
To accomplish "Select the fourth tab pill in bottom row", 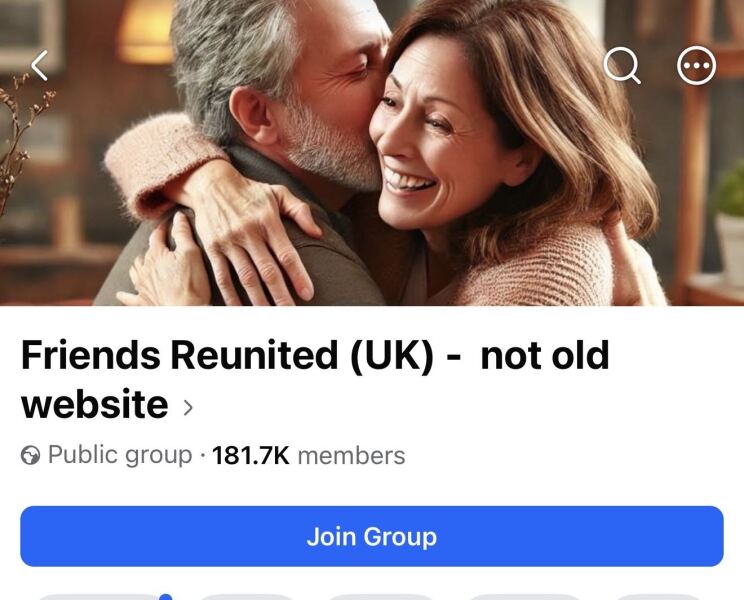I will (524, 597).
